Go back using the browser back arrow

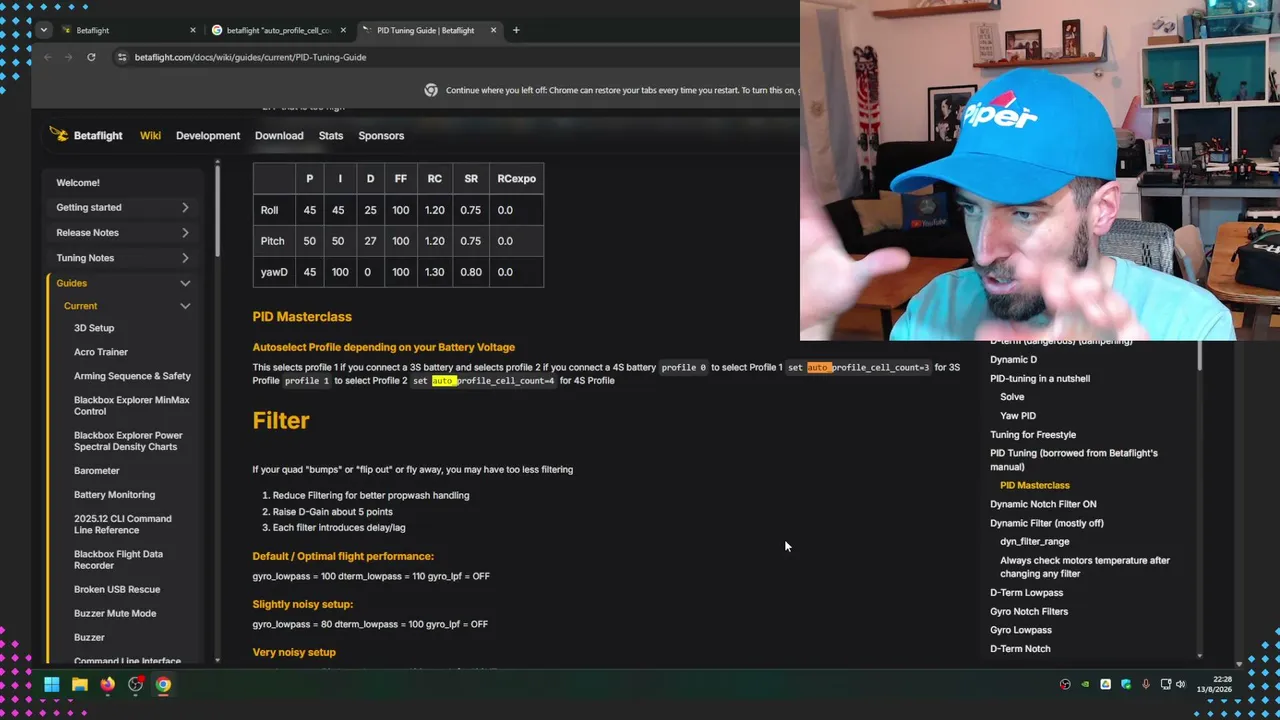pos(47,57)
